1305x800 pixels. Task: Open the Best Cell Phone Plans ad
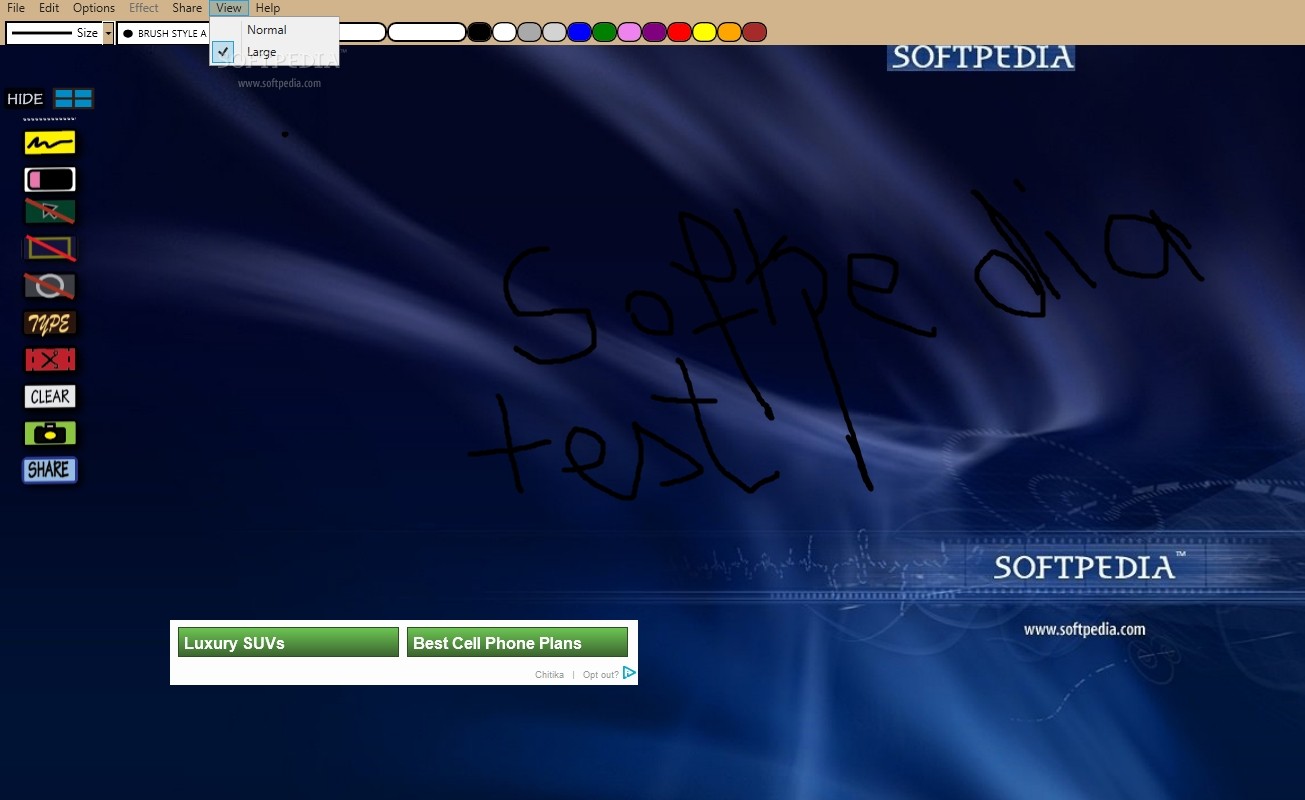[517, 642]
